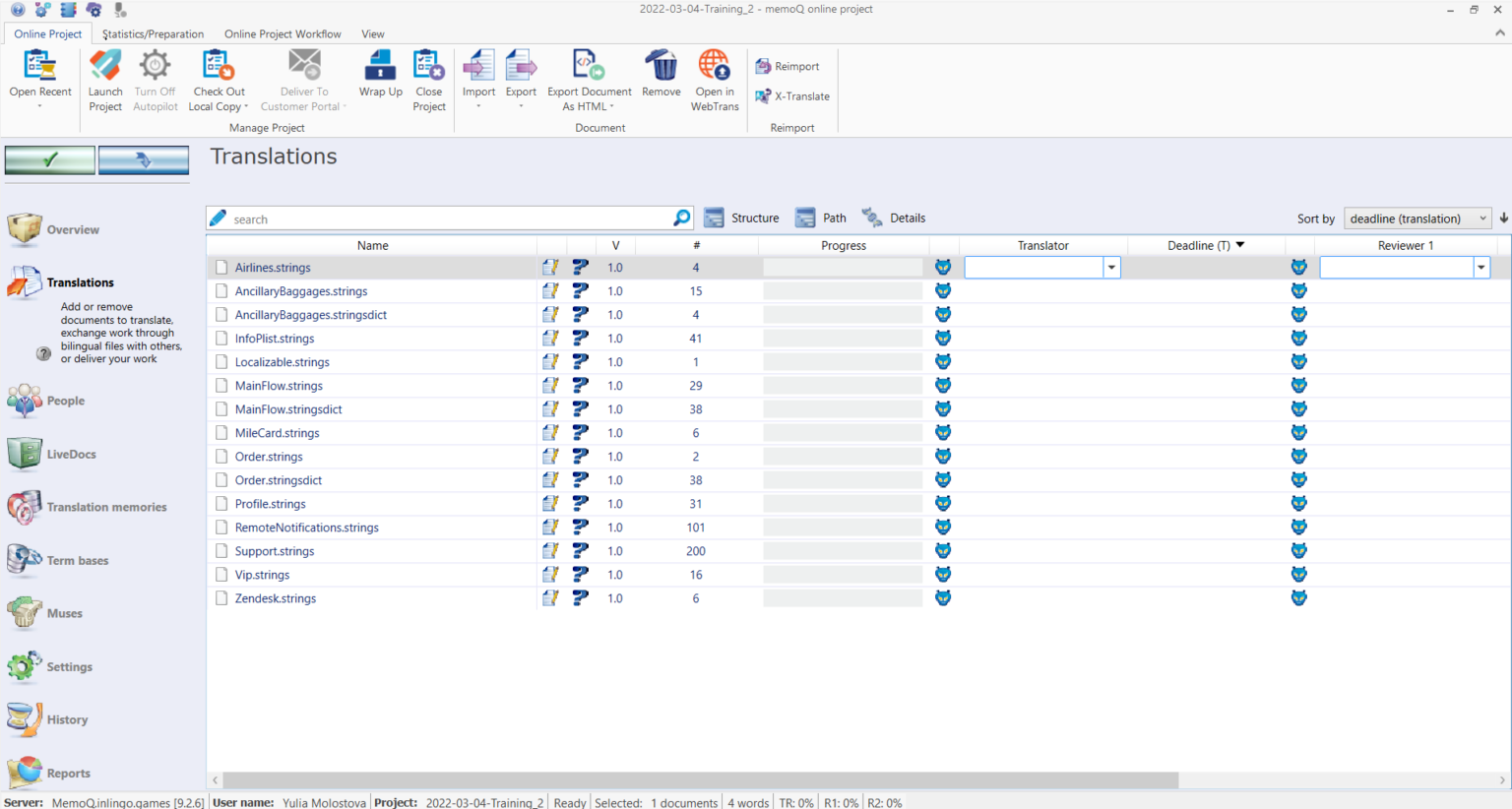1512x809 pixels.
Task: Switch to Path view
Action: [821, 218]
